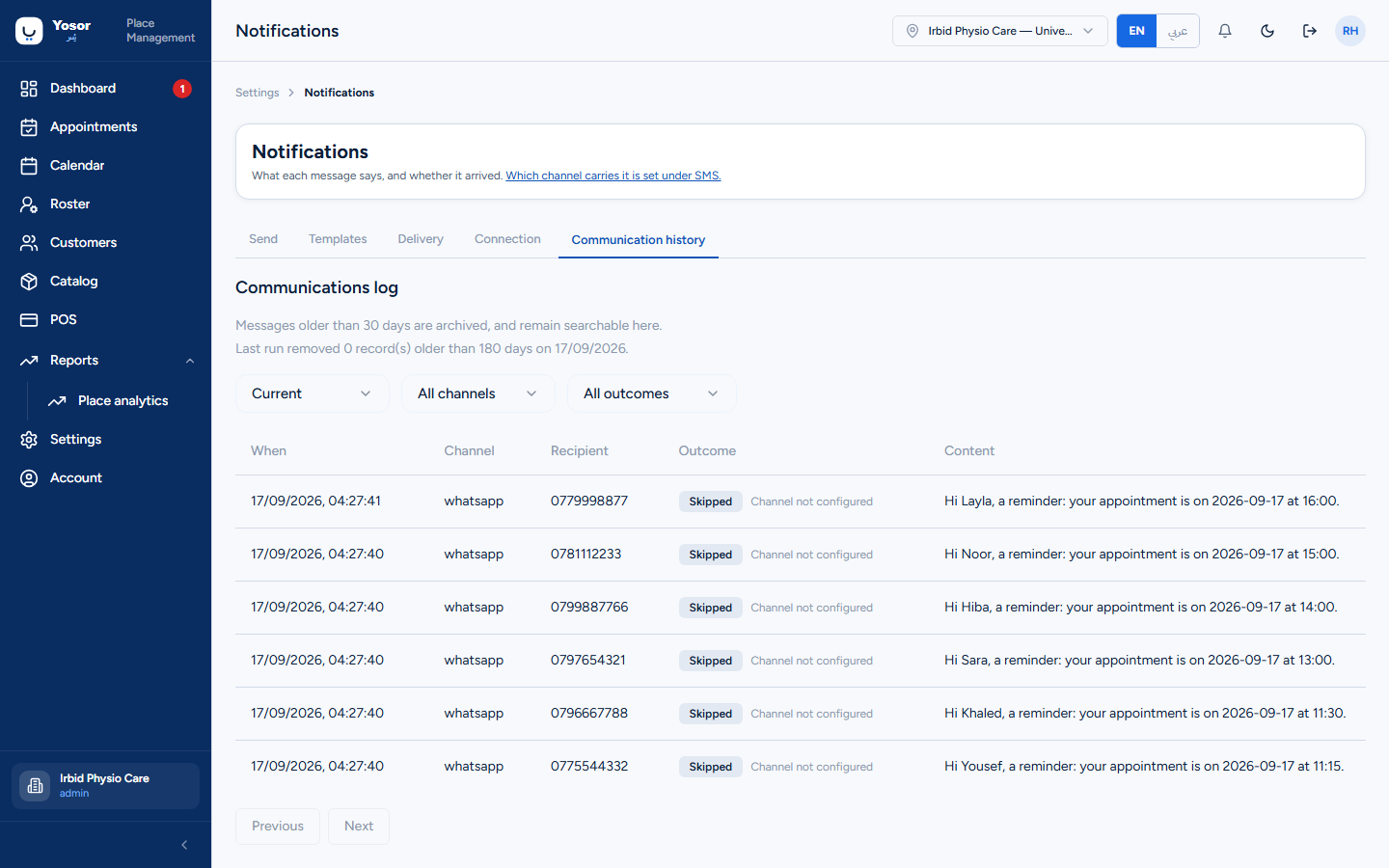Screen dimensions: 1389x868
Task: Click the Roster person icon
Action: pos(29,204)
